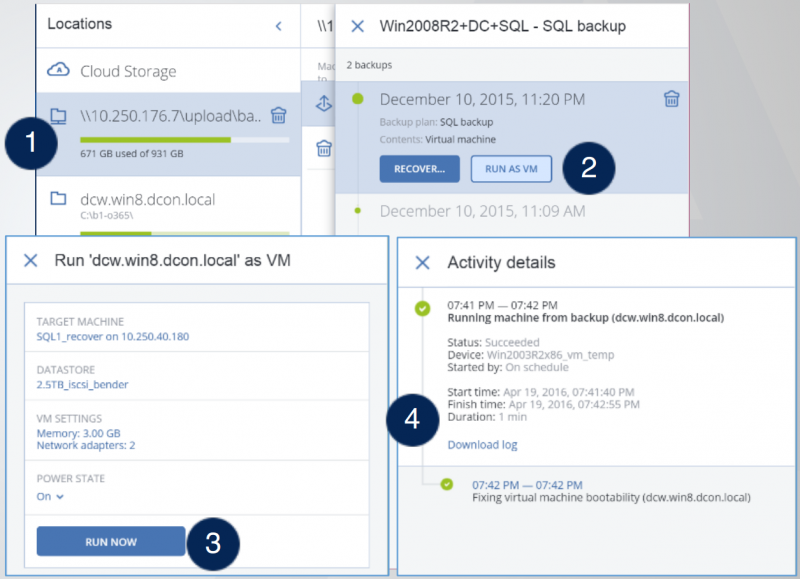The width and height of the screenshot is (800, 579).
Task: Click the C:\b1-o365\ path text
Action: (106, 215)
